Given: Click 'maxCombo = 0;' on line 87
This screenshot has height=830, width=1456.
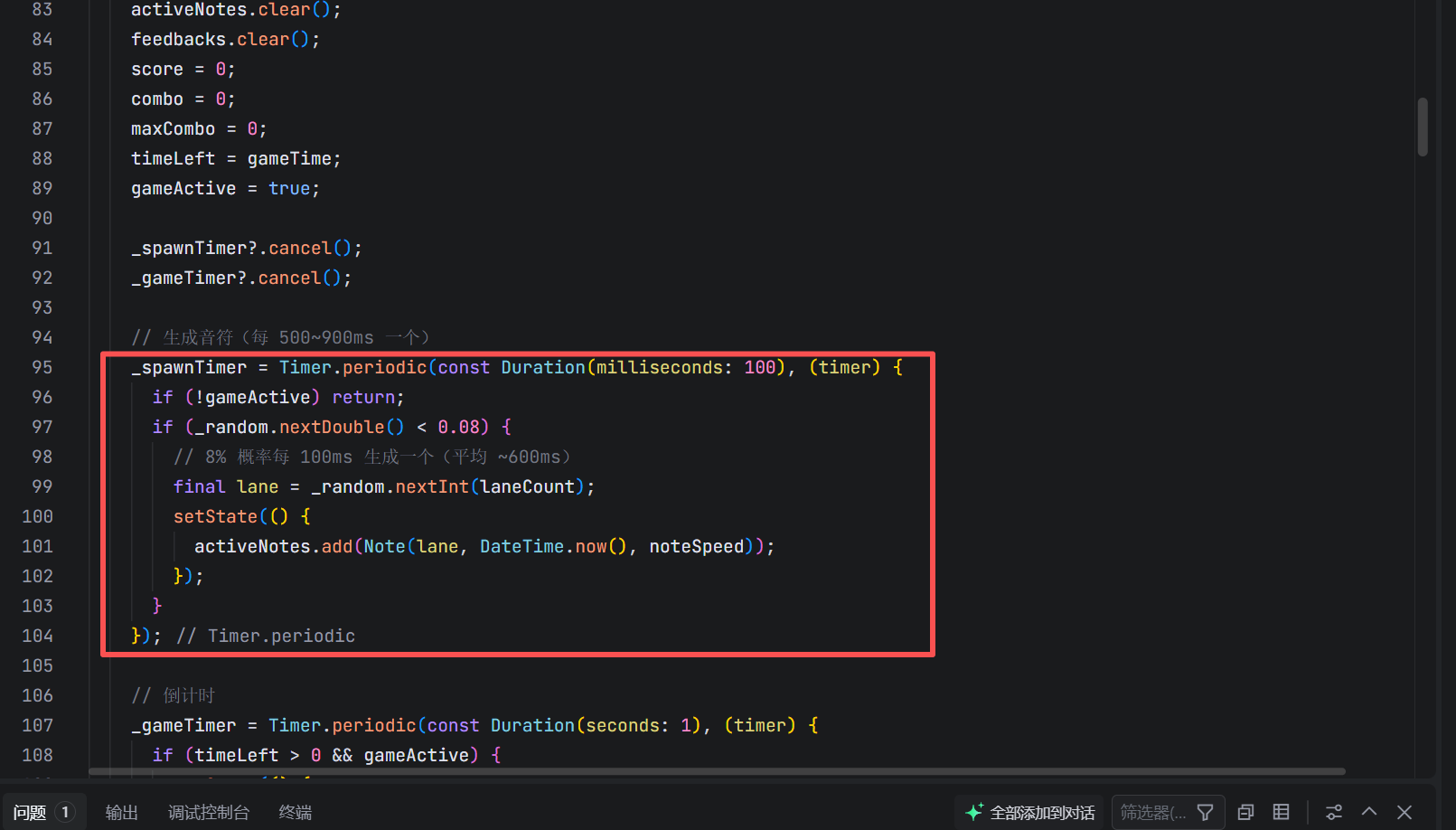Looking at the screenshot, I should click(199, 128).
